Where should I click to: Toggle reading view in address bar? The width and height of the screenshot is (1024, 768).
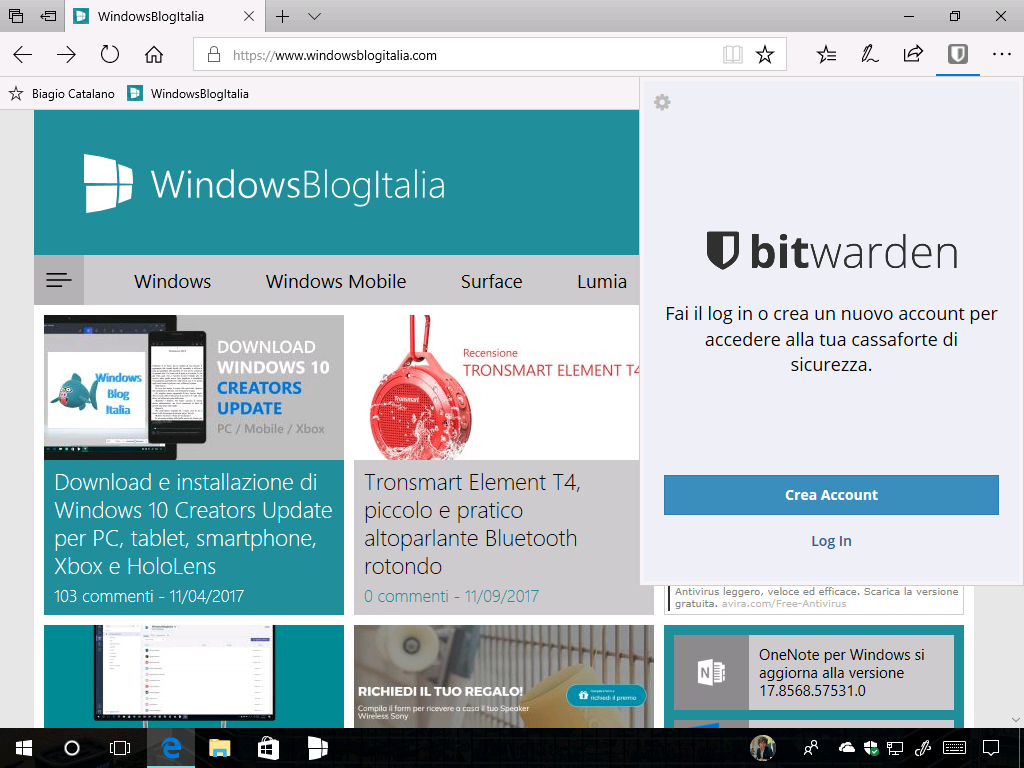pyautogui.click(x=733, y=55)
